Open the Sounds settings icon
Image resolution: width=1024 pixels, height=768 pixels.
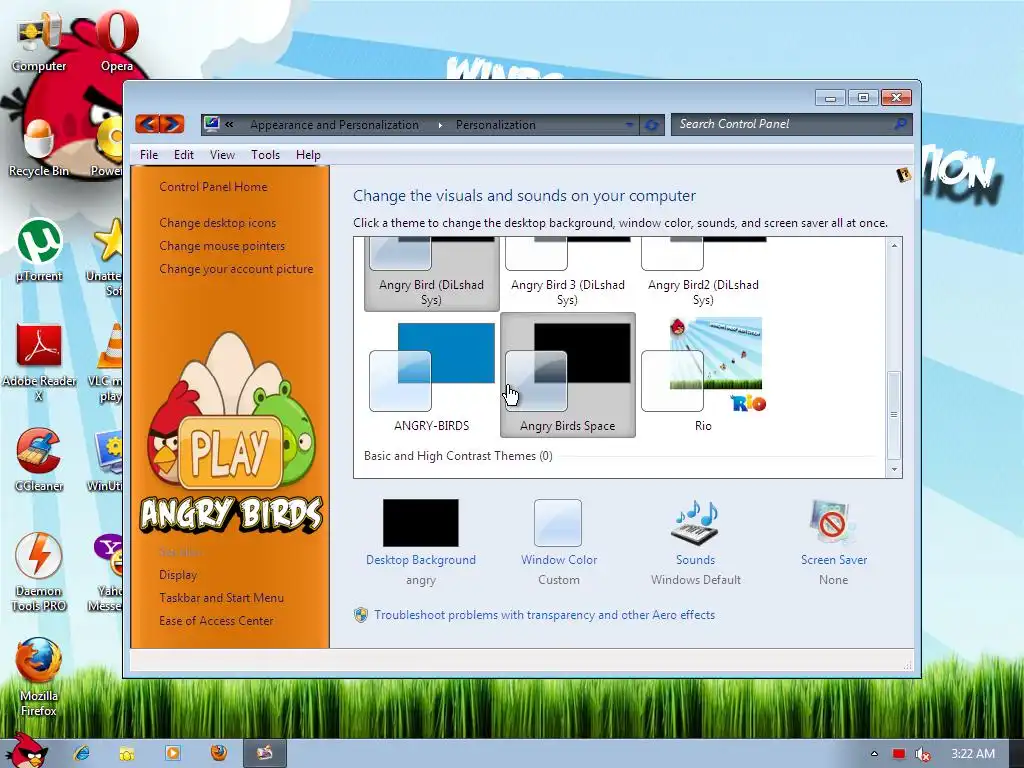tap(695, 523)
